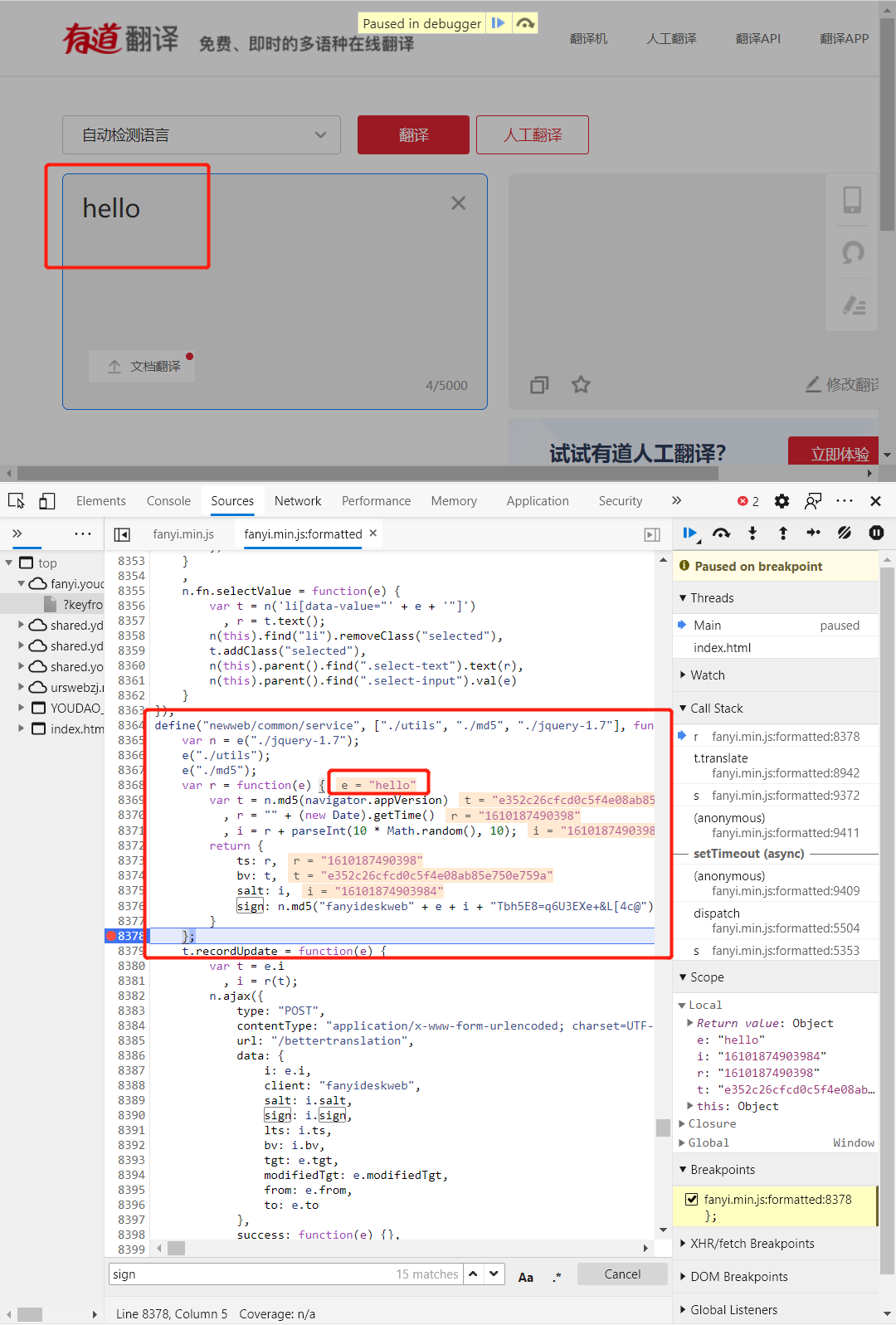Open feedback edit icon on sidebar
896x1325 pixels.
[x=854, y=305]
